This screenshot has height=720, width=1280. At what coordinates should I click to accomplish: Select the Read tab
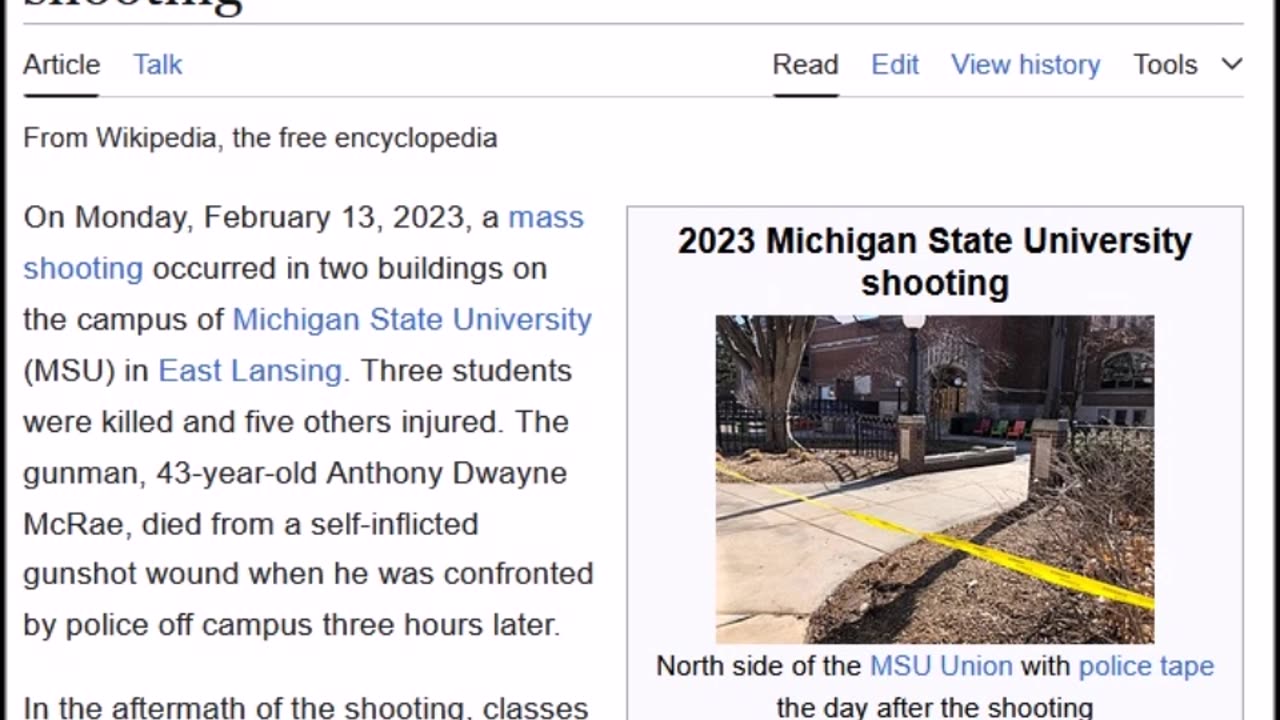coord(805,65)
